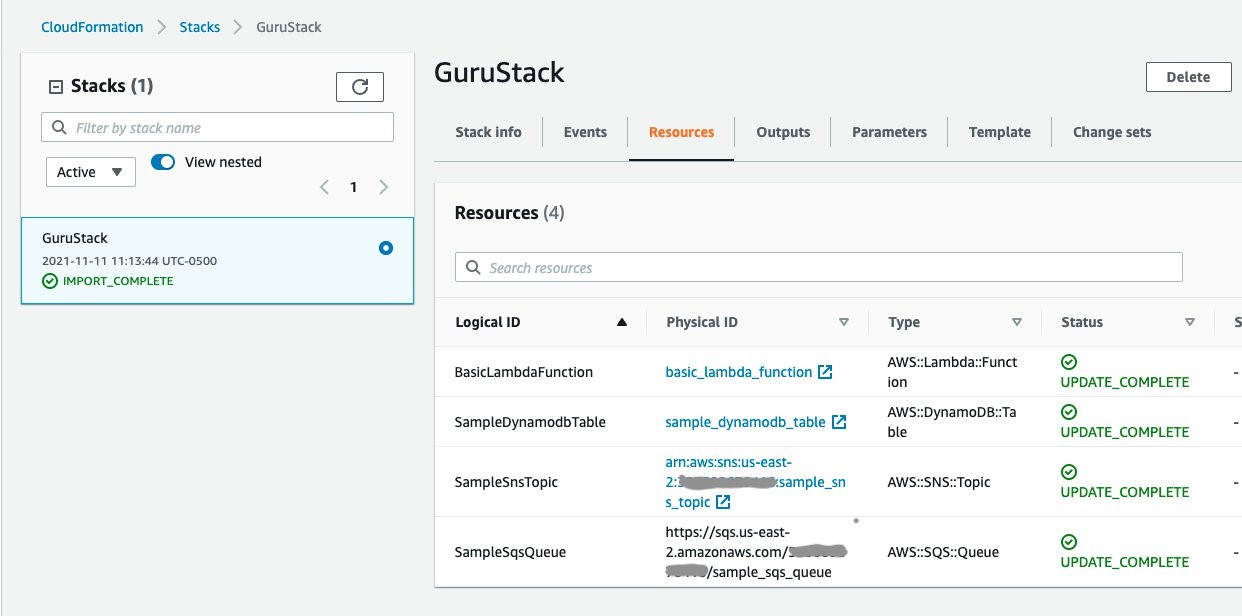Click status check icon for SampleSqsQueue
The image size is (1242, 616).
[x=1069, y=542]
